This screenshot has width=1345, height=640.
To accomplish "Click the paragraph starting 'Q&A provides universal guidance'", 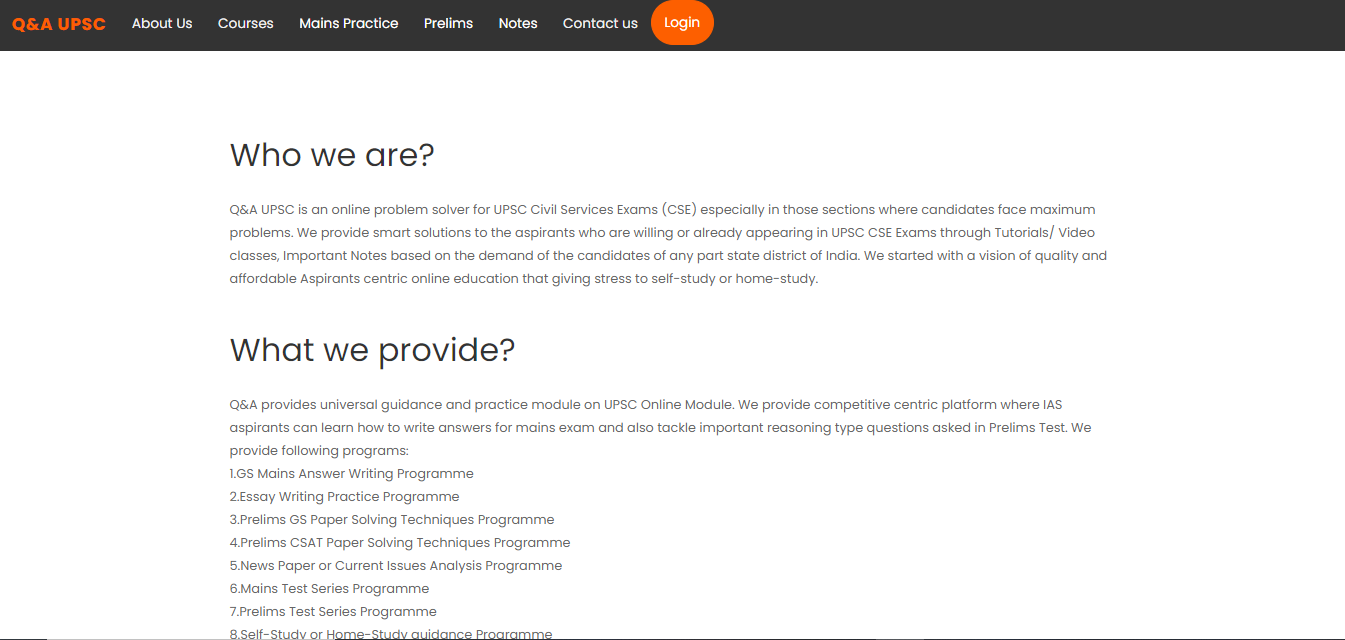I will [660, 428].
